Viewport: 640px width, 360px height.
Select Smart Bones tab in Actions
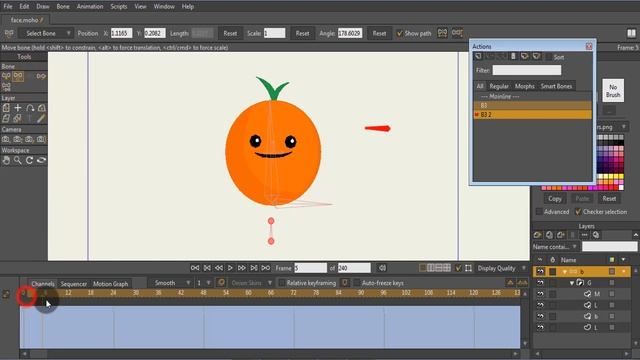[x=556, y=86]
